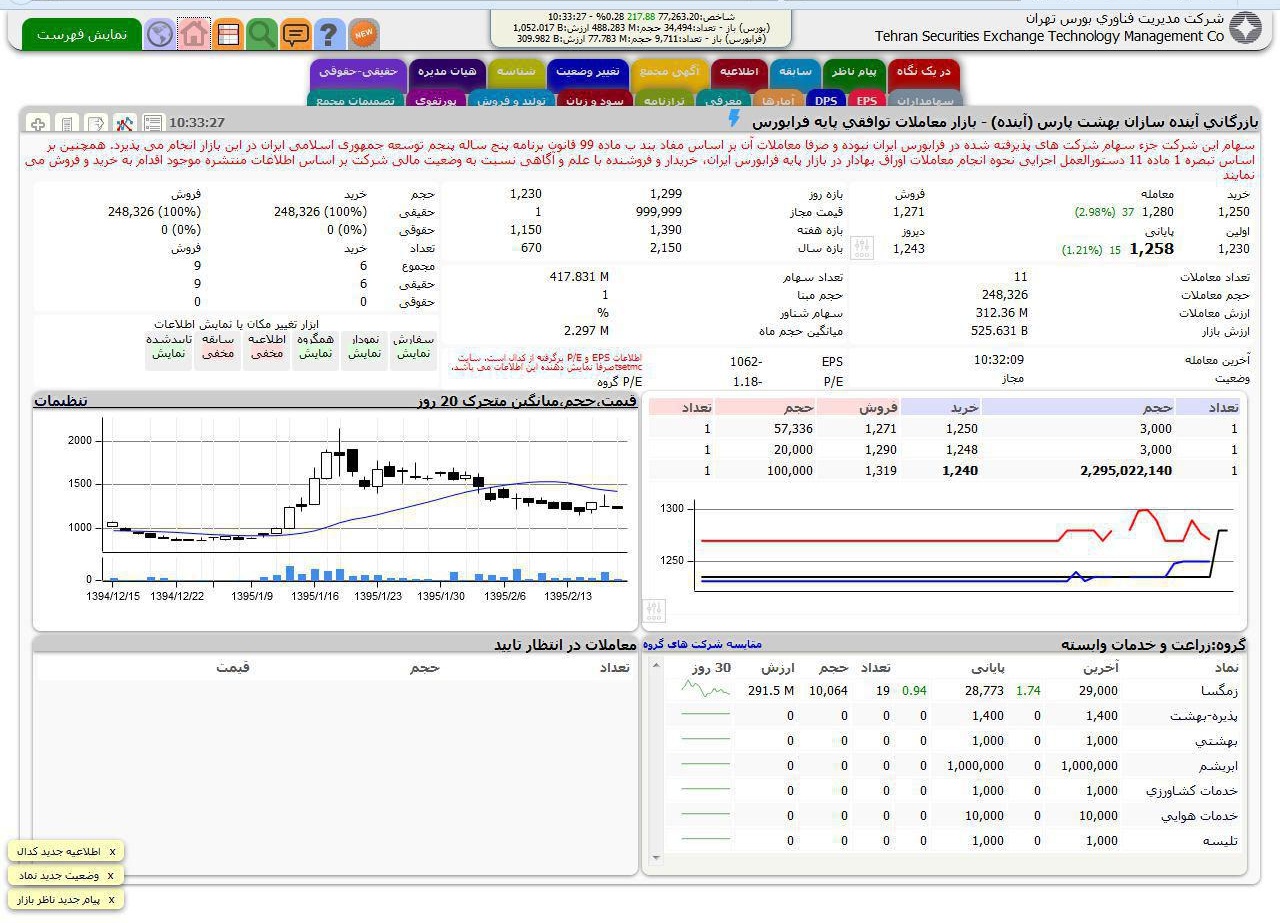The image size is (1280, 923).
Task: Open the زمگسا symbol row
Action: [955, 691]
